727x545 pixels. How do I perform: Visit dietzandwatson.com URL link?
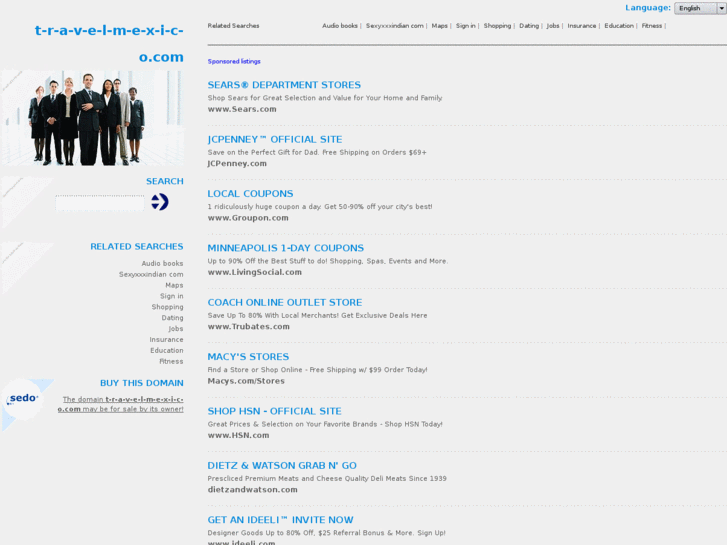253,489
